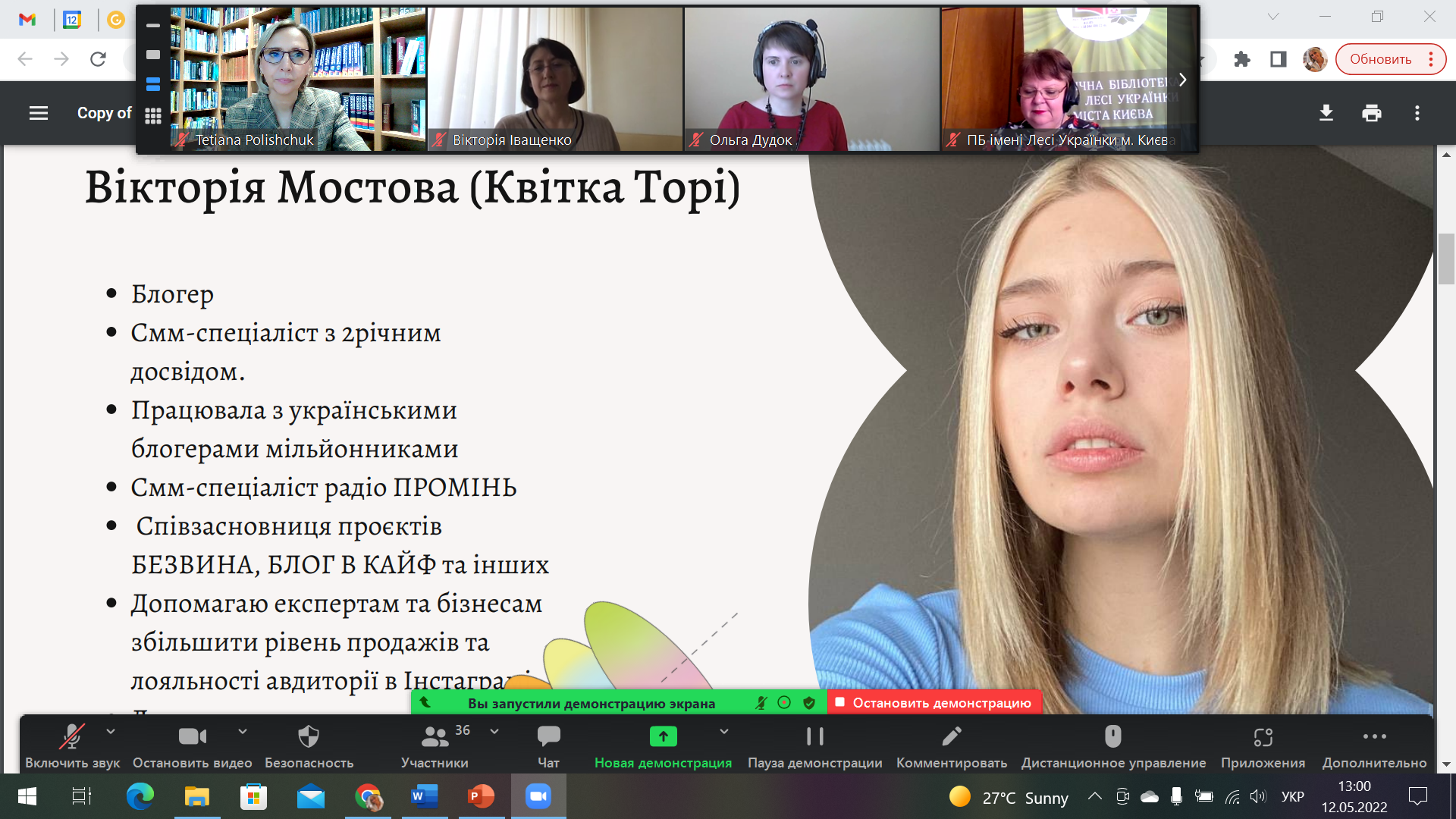Open PowerPoint from the Windows taskbar

pyautogui.click(x=481, y=796)
